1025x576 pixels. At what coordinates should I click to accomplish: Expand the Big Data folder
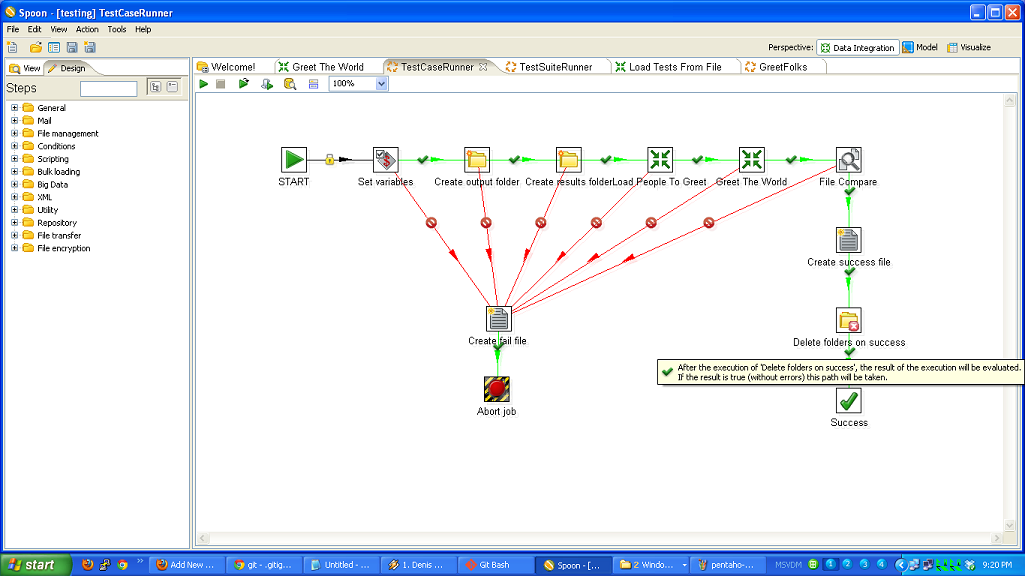[x=14, y=184]
